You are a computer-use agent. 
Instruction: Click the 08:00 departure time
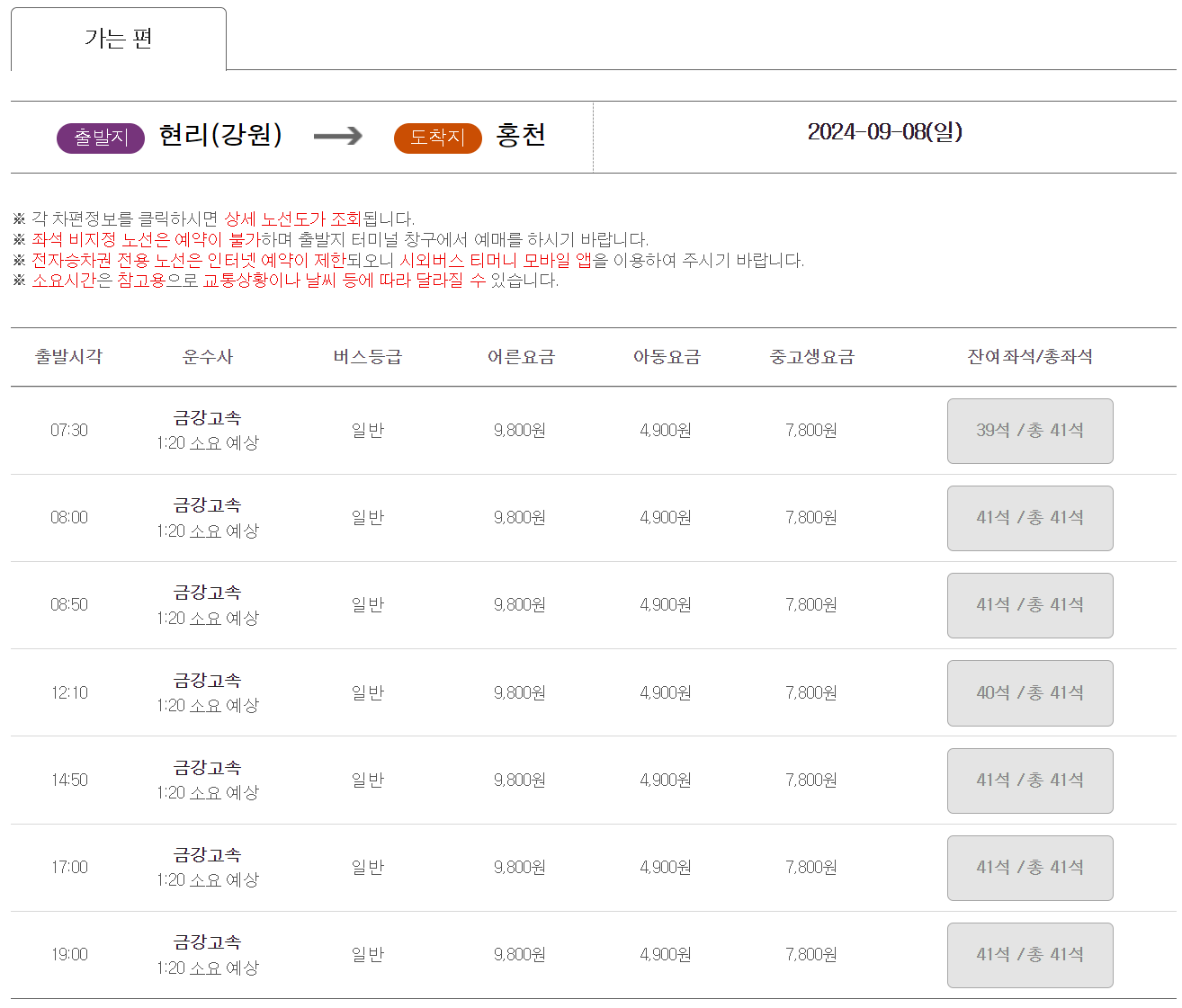coord(69,517)
